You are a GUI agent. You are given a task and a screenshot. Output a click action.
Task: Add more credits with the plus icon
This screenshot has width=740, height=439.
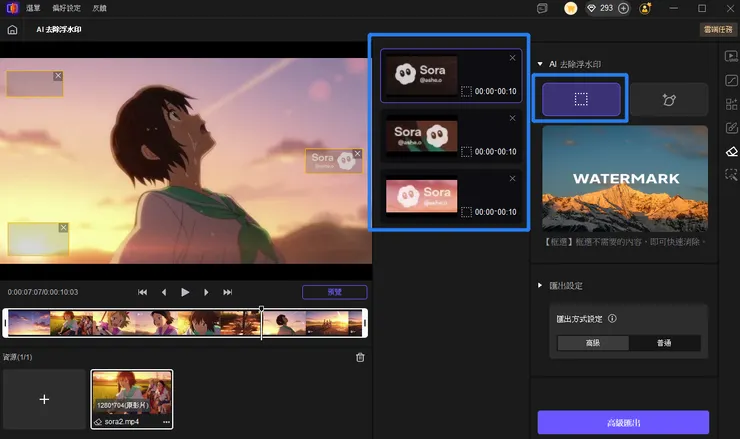[x=623, y=8]
